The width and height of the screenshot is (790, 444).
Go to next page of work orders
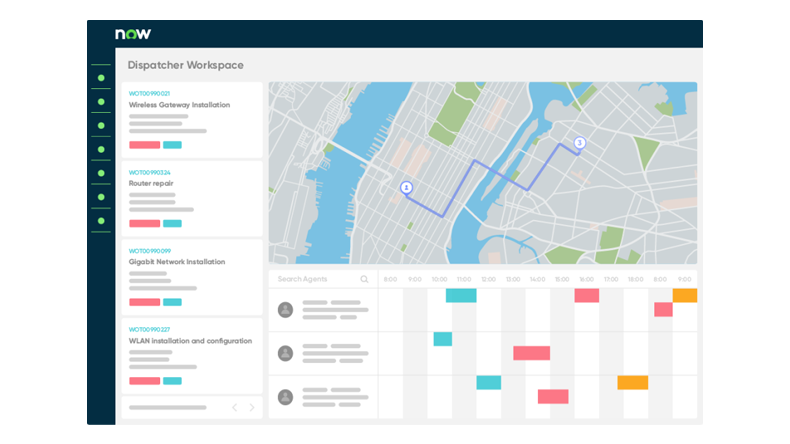pos(251,407)
